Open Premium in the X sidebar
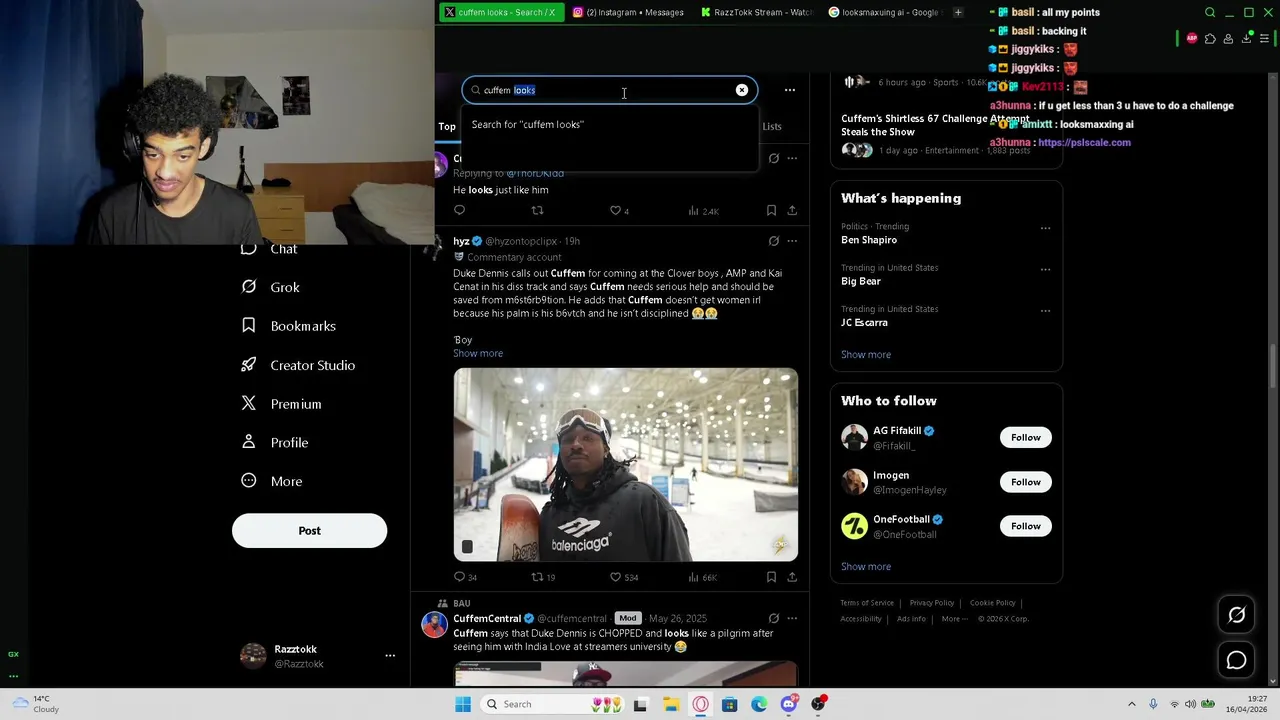Viewport: 1280px width, 720px height. click(281, 404)
